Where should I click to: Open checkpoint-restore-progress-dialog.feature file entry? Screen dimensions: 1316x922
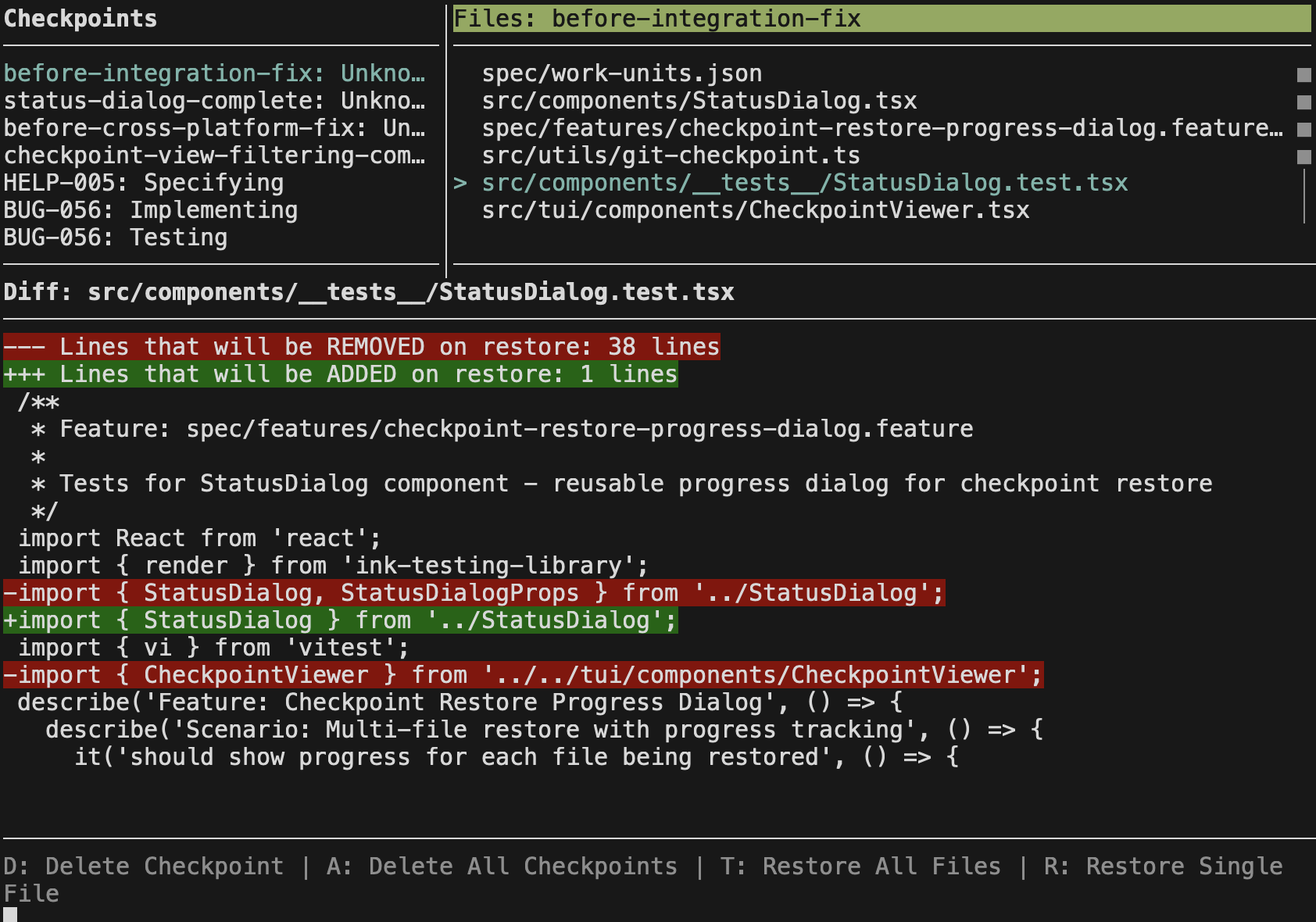point(882,128)
